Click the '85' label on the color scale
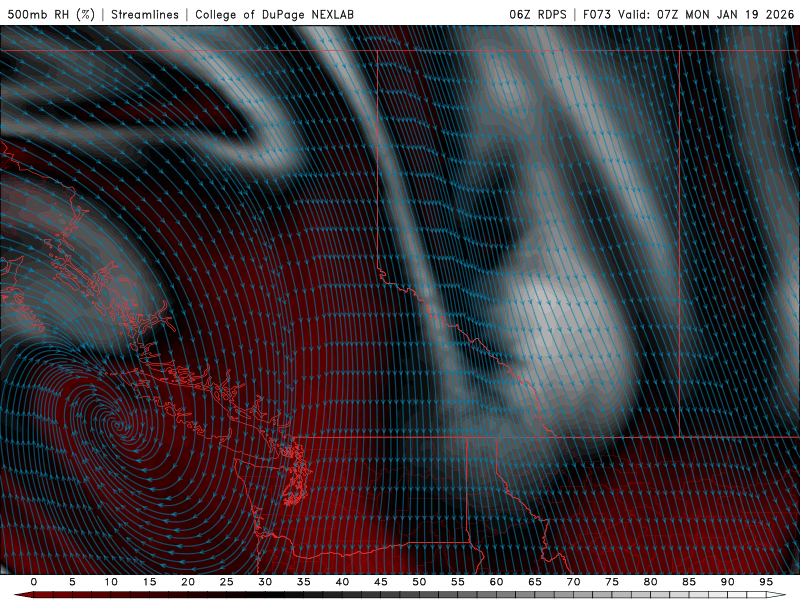 (689, 582)
